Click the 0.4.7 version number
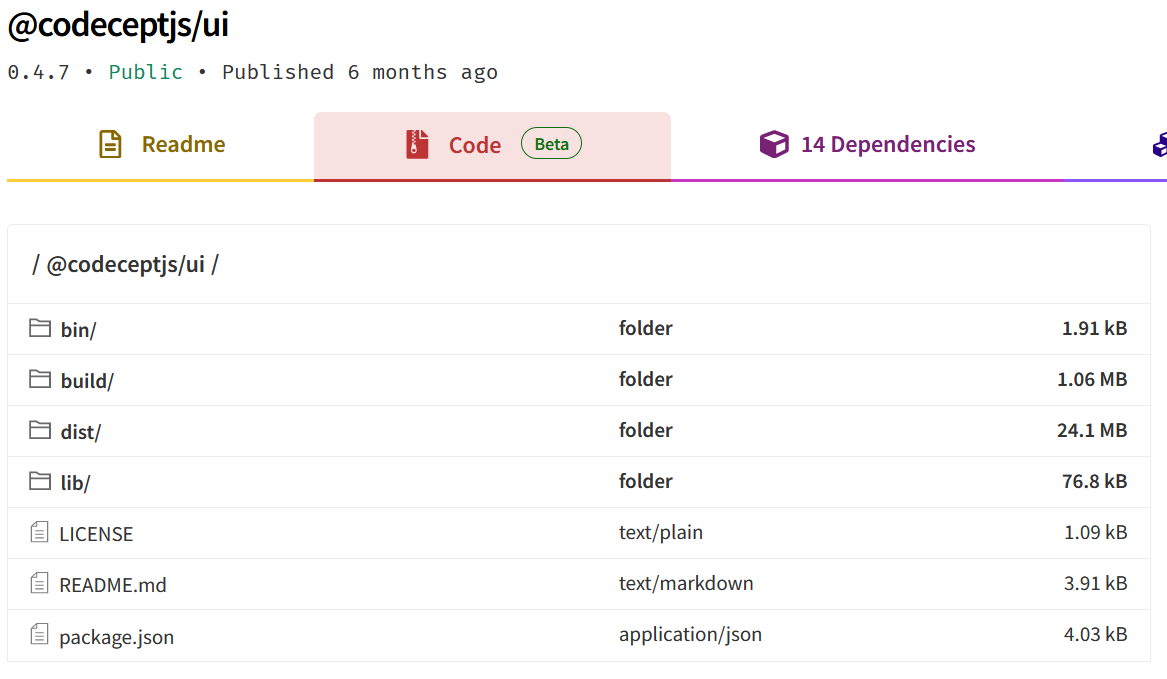 point(39,72)
